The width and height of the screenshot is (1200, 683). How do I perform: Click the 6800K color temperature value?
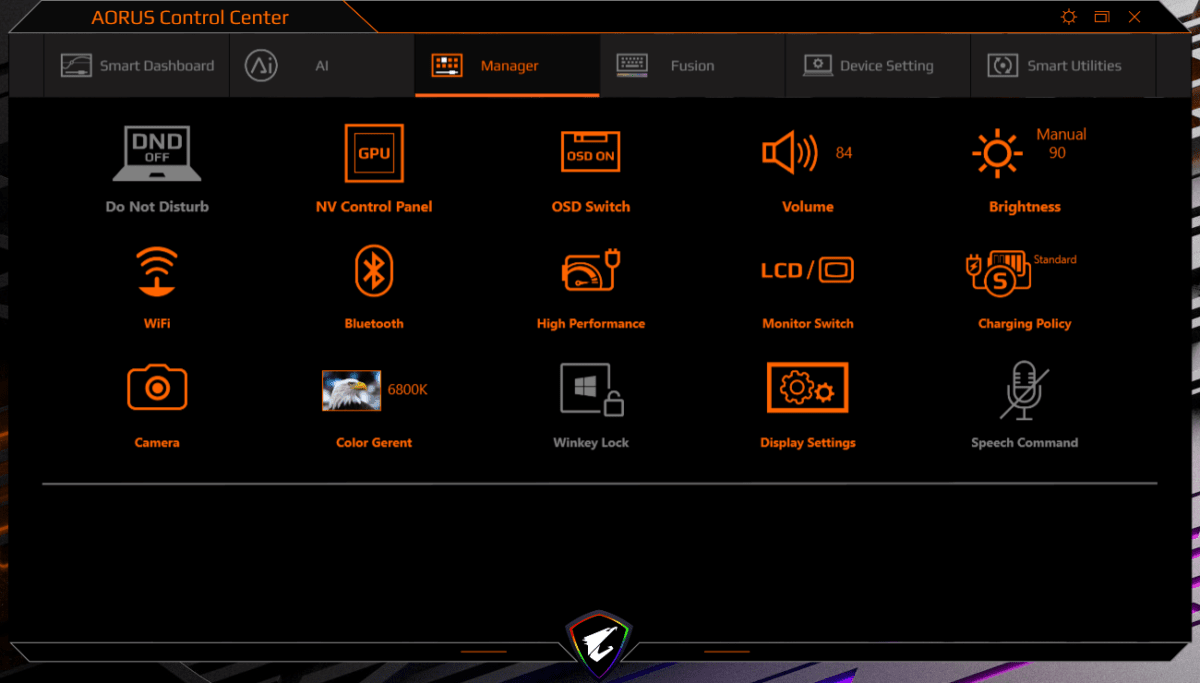coord(407,389)
